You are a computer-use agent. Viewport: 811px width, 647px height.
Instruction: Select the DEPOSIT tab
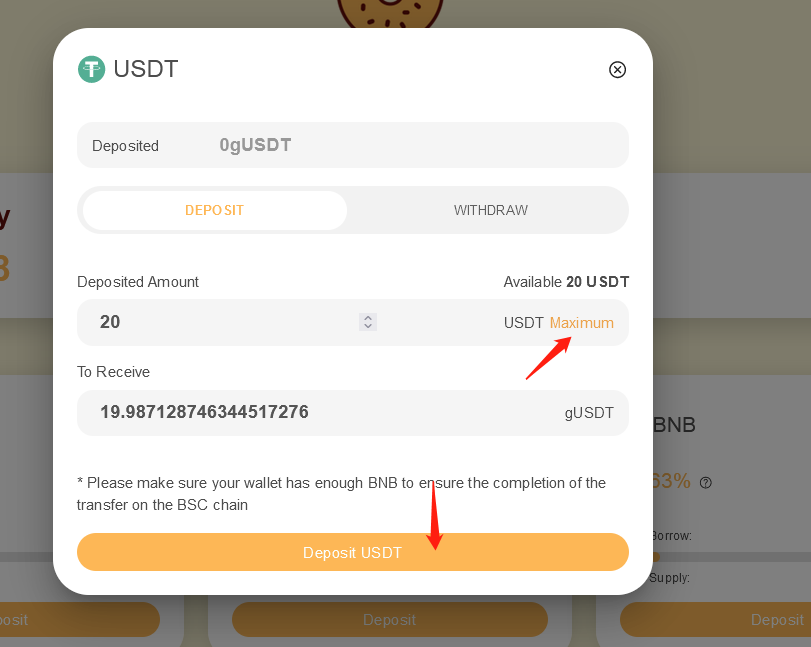[215, 210]
